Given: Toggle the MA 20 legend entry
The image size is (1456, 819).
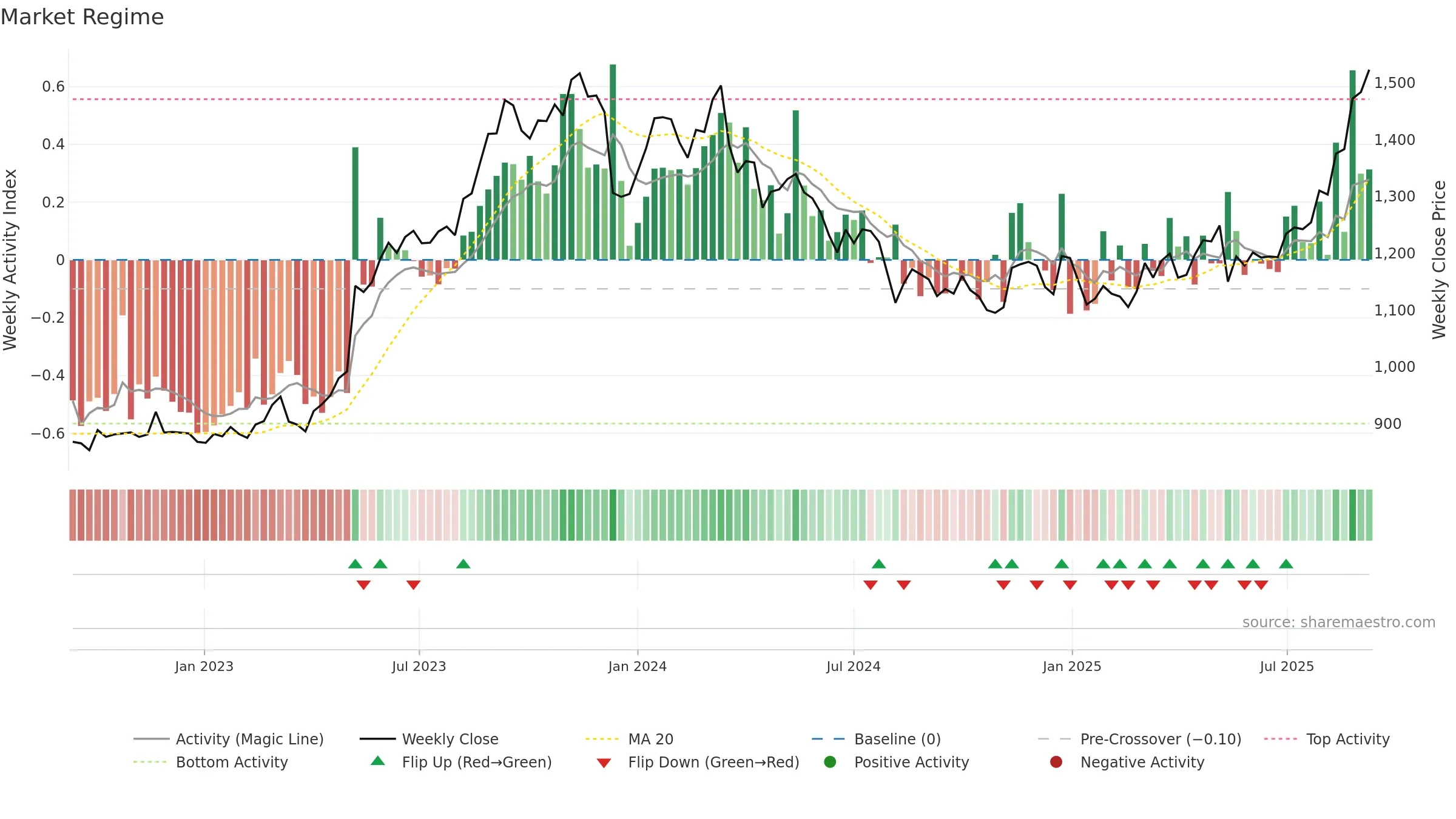Looking at the screenshot, I should click(x=629, y=739).
